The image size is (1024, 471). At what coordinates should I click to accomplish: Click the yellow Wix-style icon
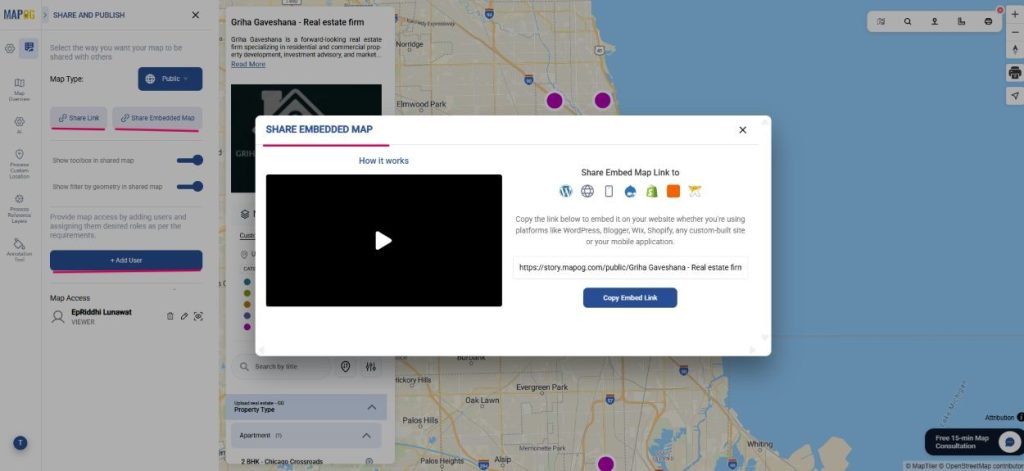point(694,191)
